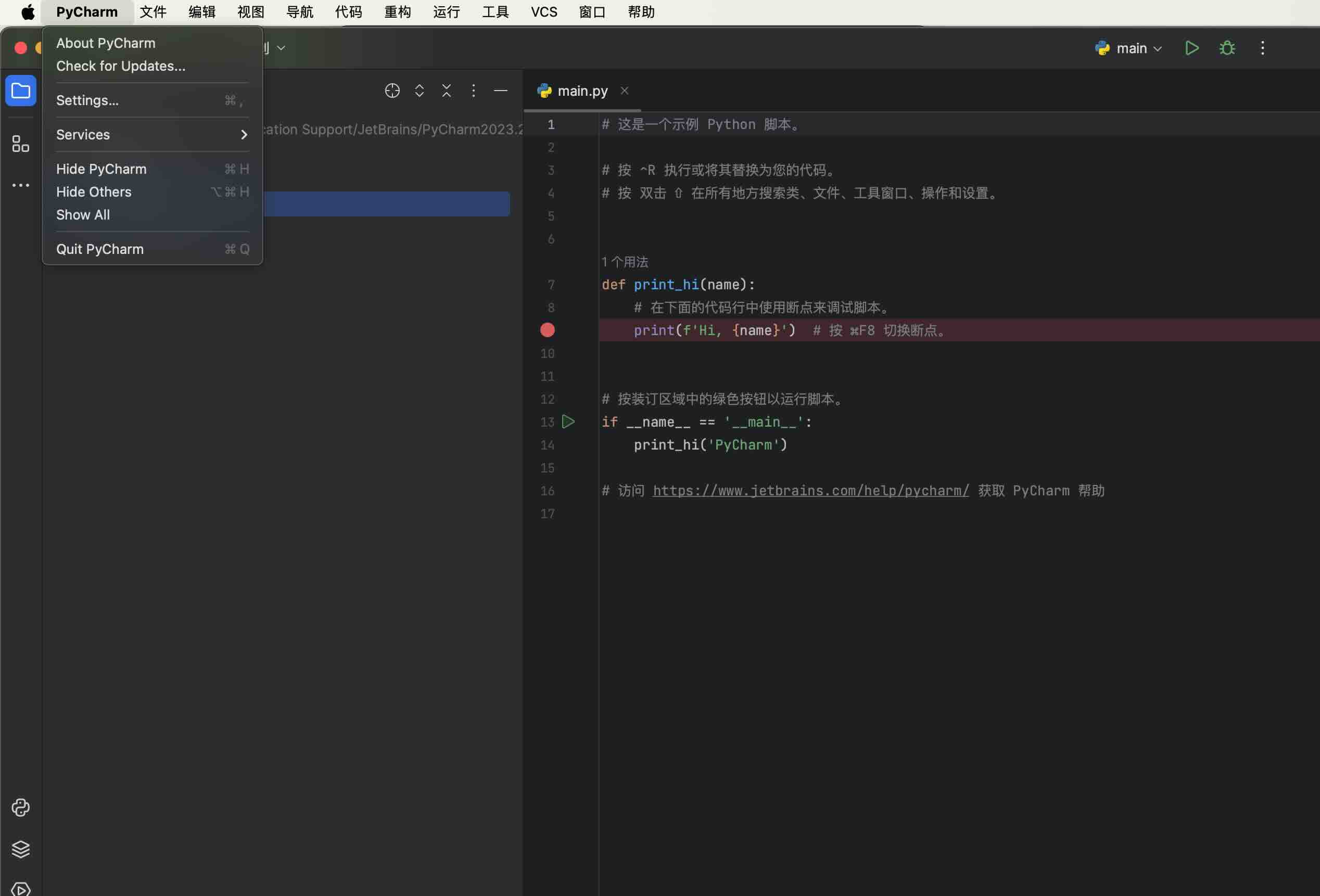Click the PyCharm menu bar title
1320x896 pixels.
[x=87, y=12]
